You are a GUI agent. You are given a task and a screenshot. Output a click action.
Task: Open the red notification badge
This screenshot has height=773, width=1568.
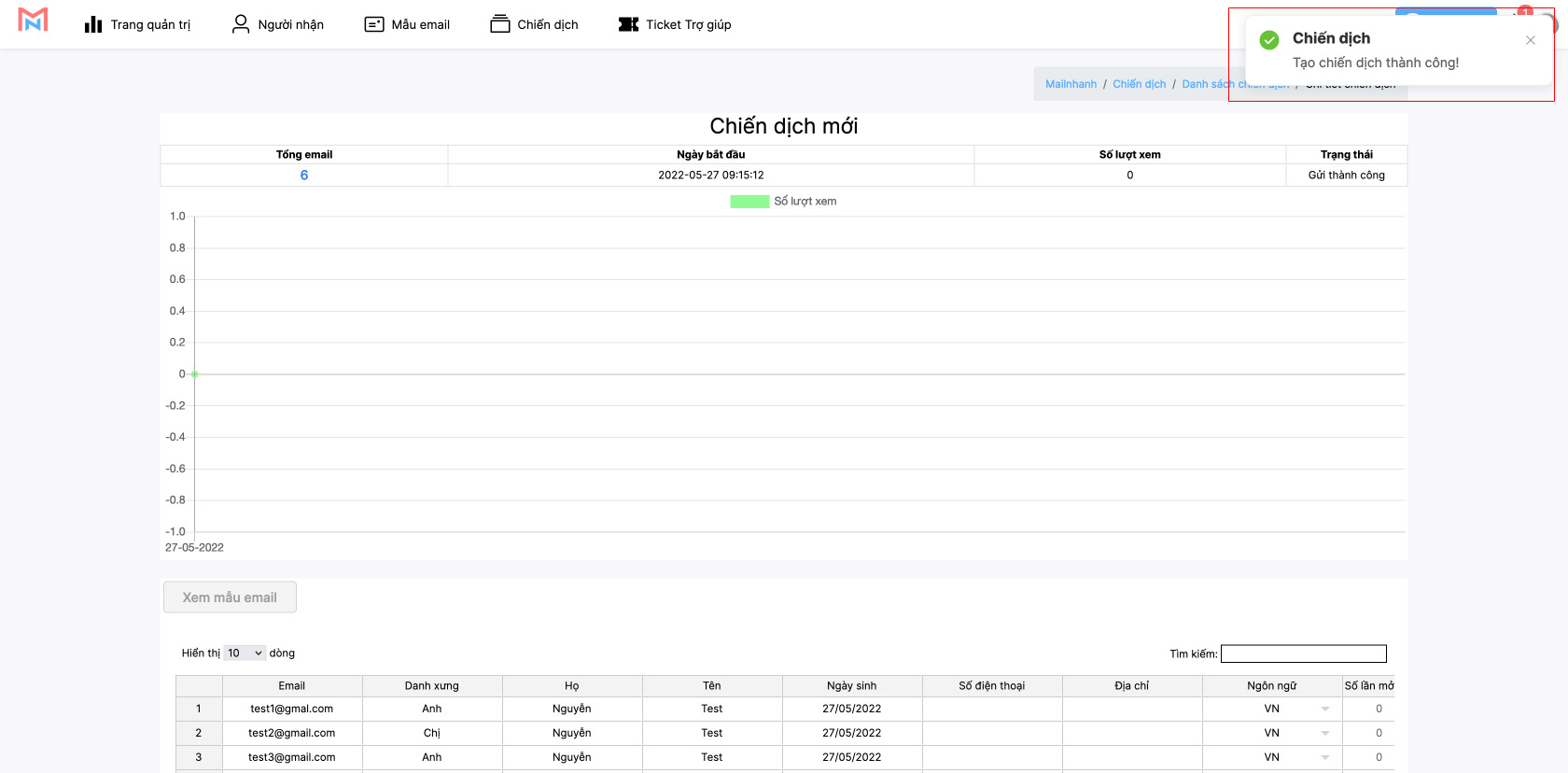pos(1524,11)
